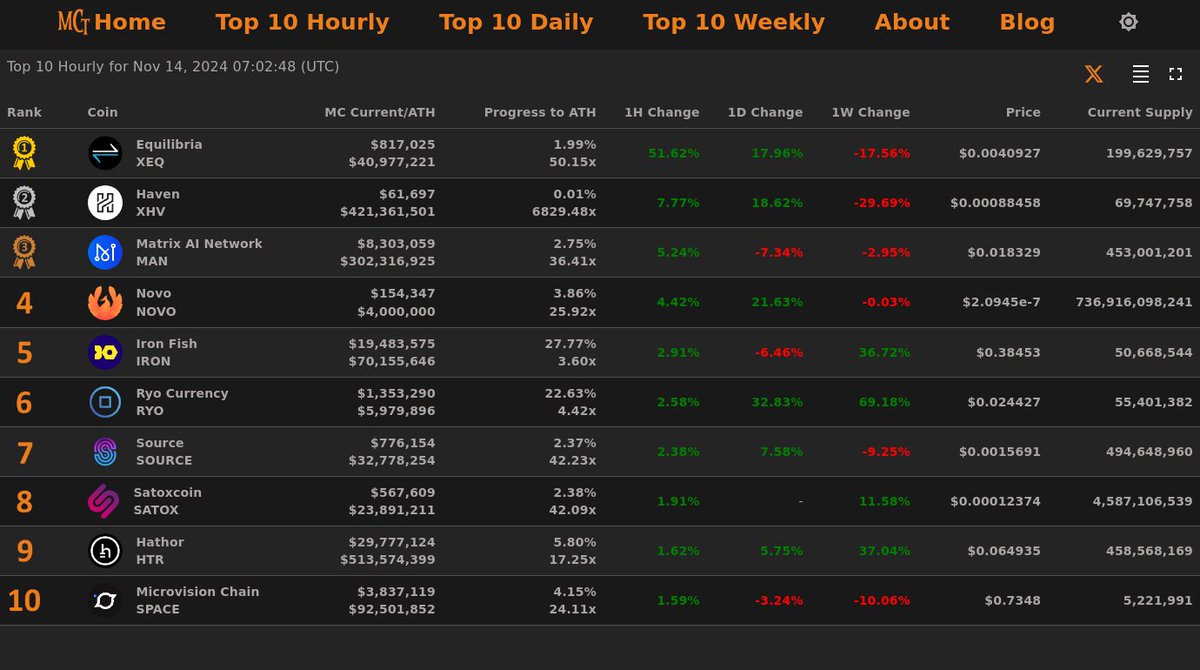This screenshot has height=670, width=1200.
Task: Click Matrix AI -7.34% daily change
Action: point(779,252)
